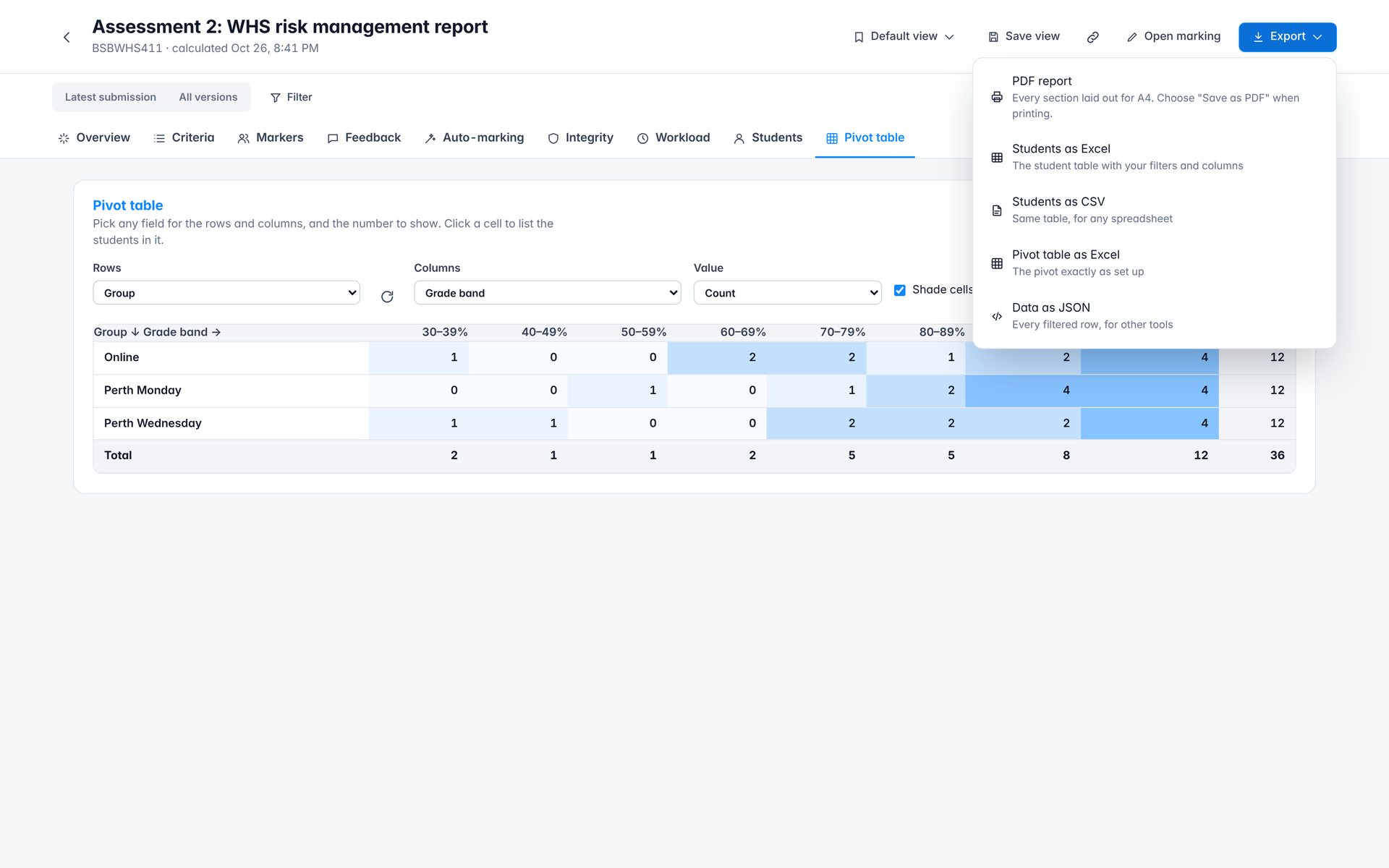Click the Save view button

click(x=1024, y=37)
